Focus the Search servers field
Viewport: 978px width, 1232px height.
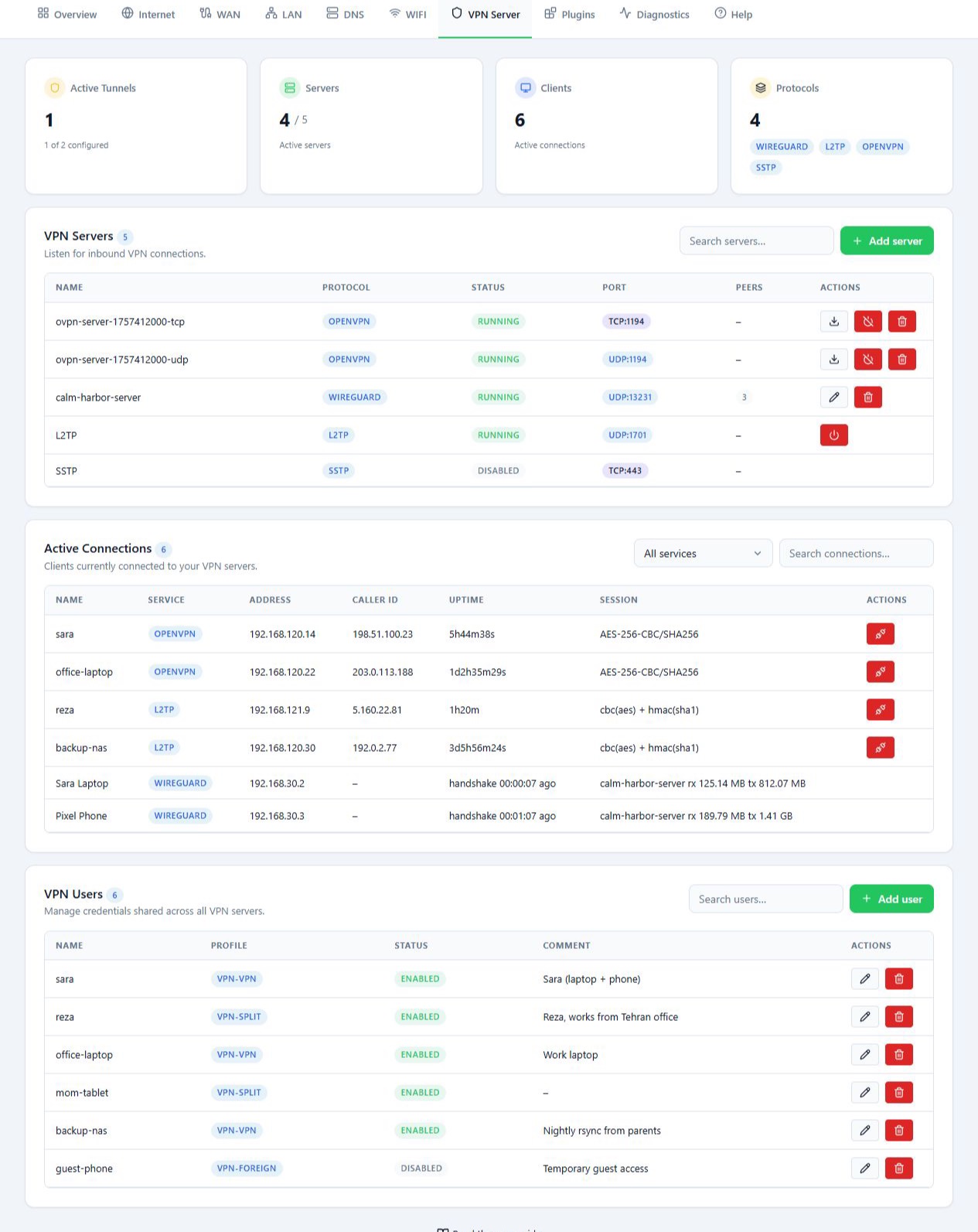pyautogui.click(x=756, y=241)
